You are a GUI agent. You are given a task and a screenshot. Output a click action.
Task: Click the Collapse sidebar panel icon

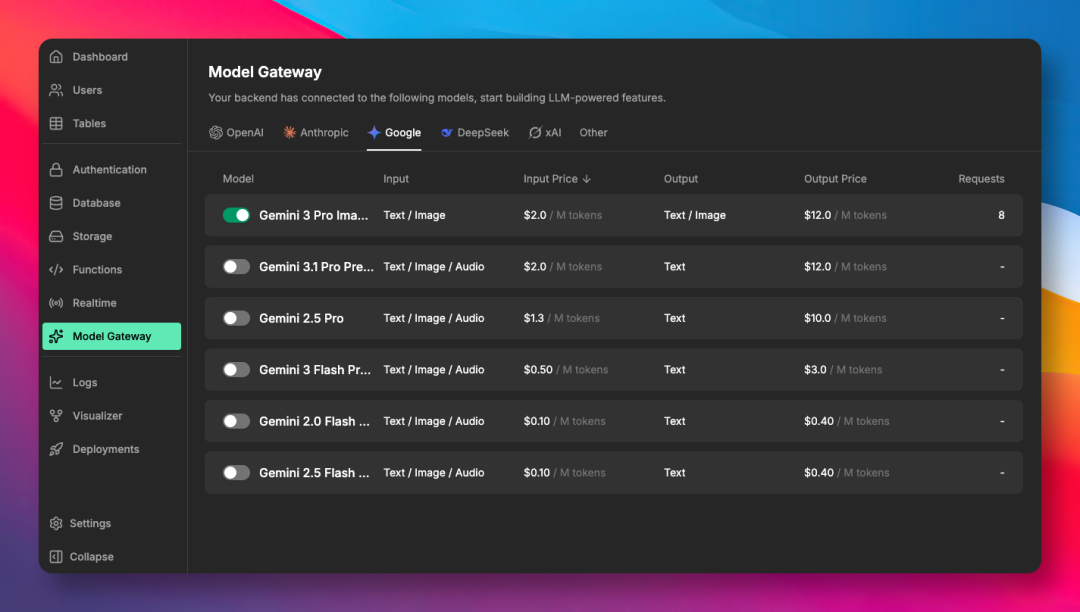click(x=56, y=556)
